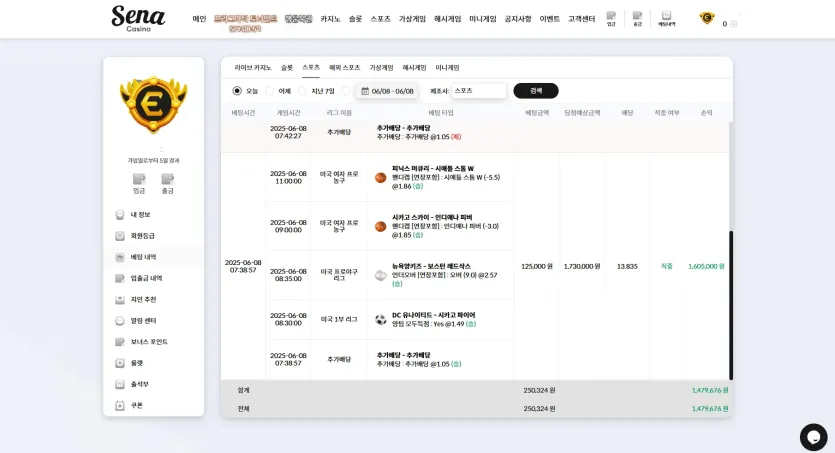This screenshot has width=835, height=453.
Task: Switch to the 해시게임 tab in betting history
Action: pos(414,68)
